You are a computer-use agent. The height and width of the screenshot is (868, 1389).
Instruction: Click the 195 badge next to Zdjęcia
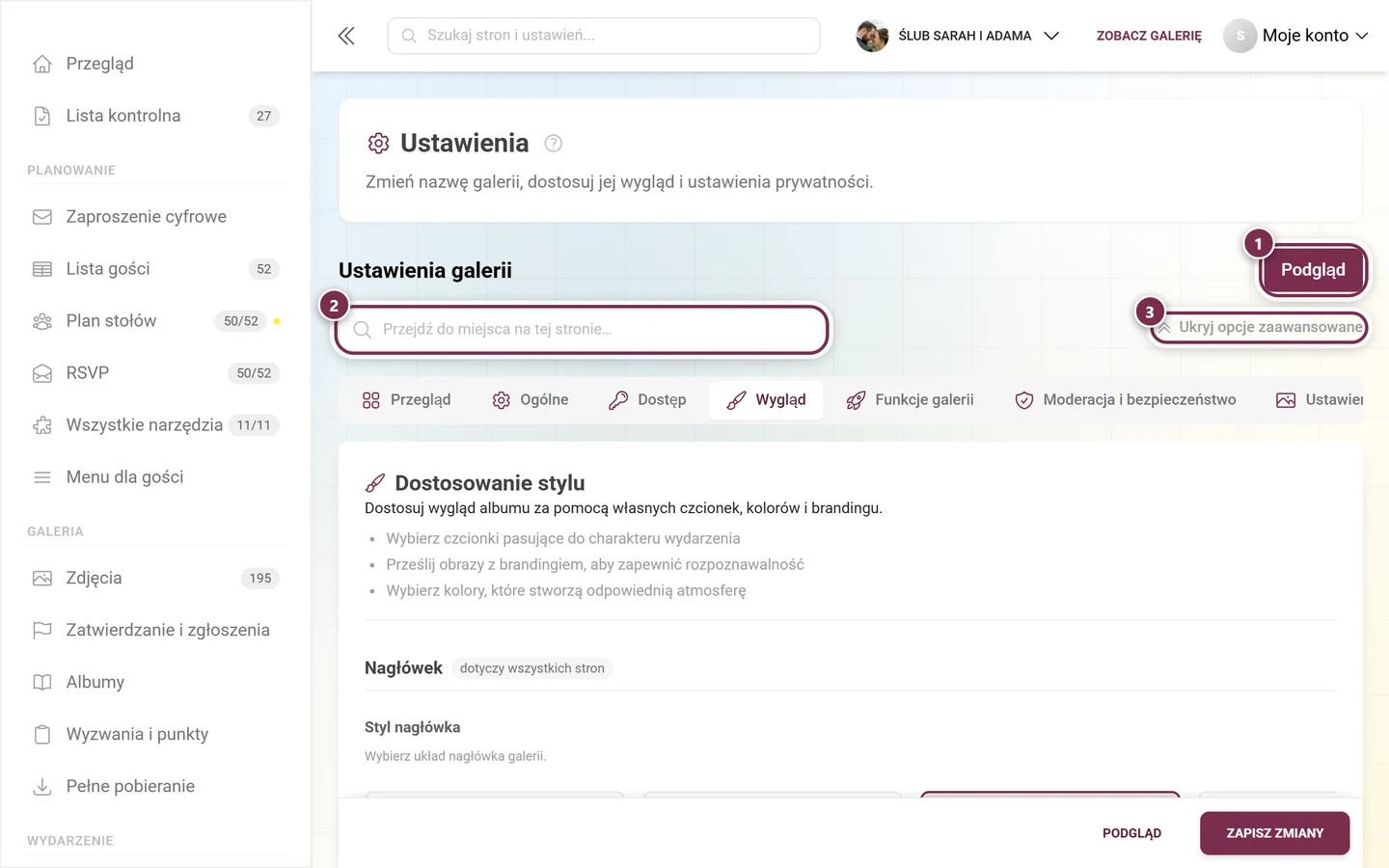(x=260, y=579)
